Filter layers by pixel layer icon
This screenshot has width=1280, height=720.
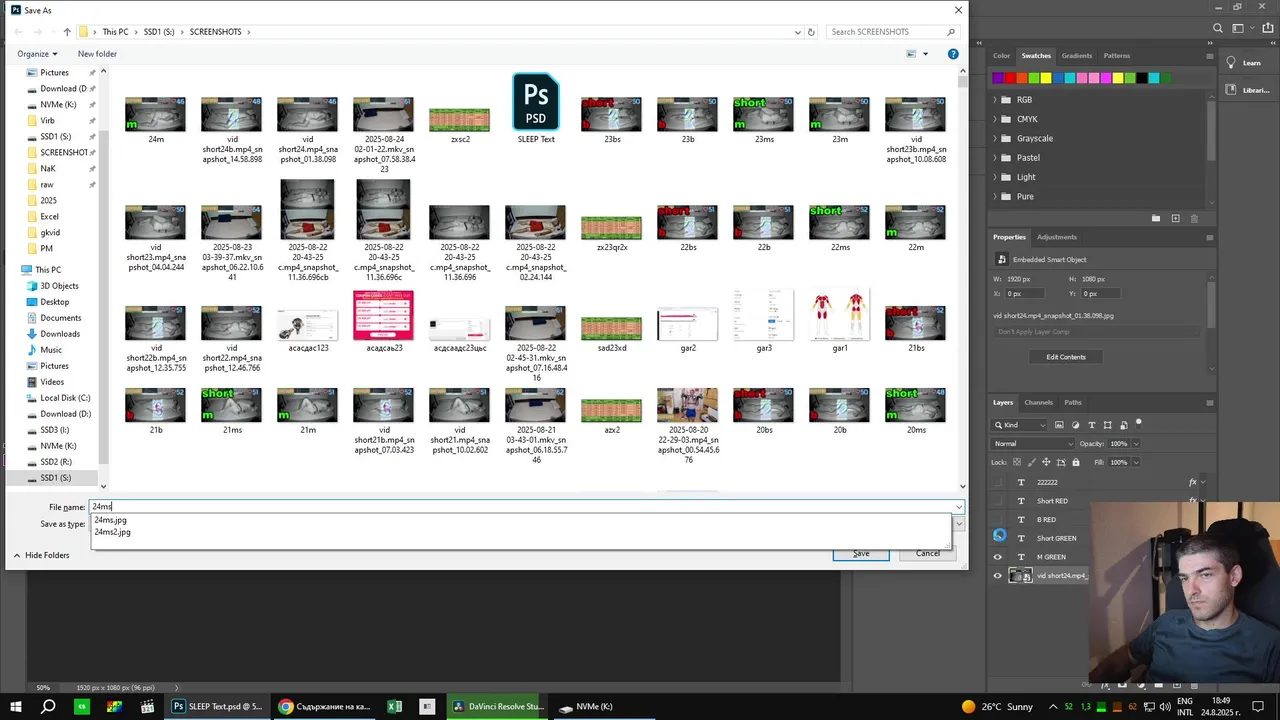(1061, 425)
